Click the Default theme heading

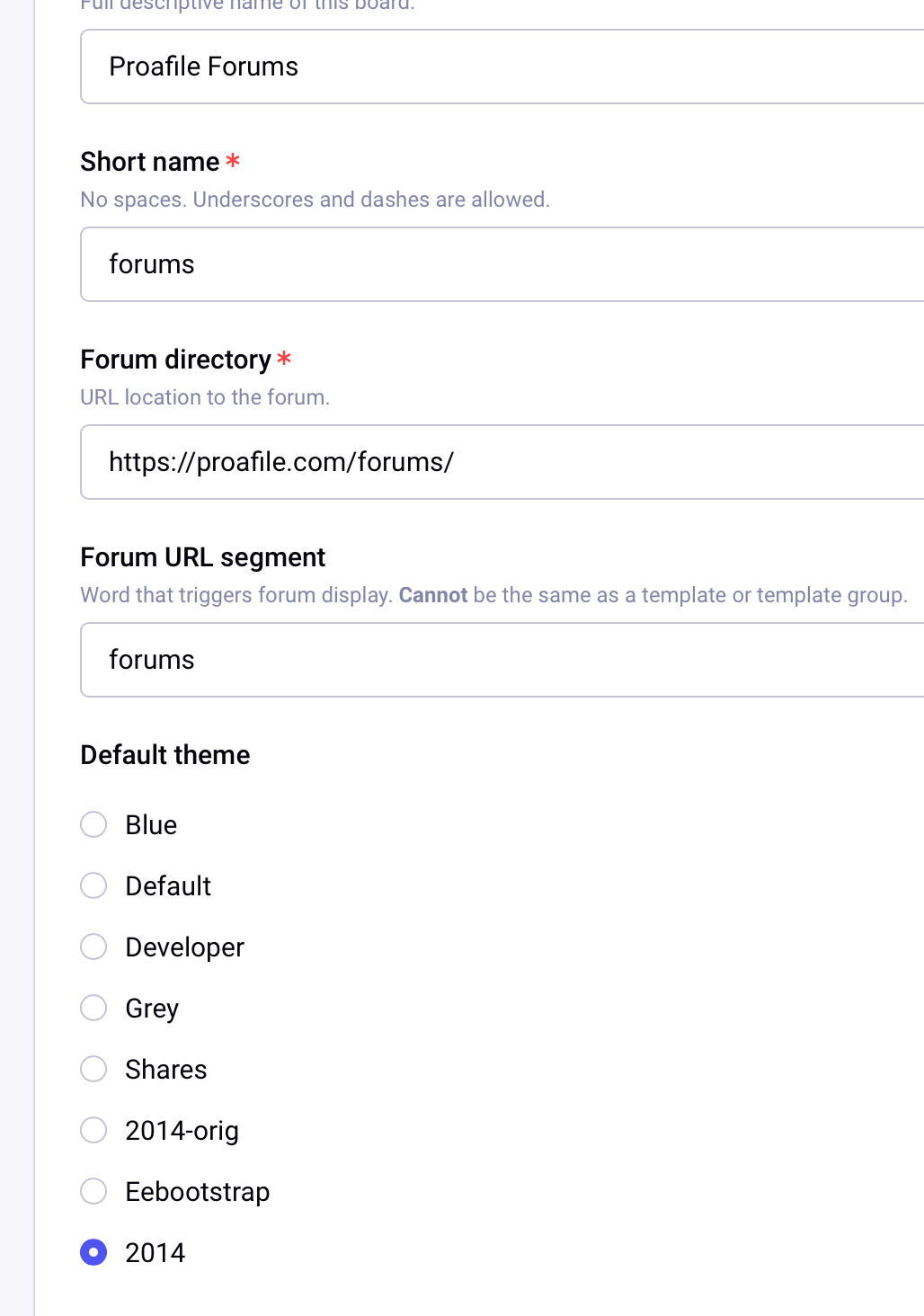[x=165, y=755]
